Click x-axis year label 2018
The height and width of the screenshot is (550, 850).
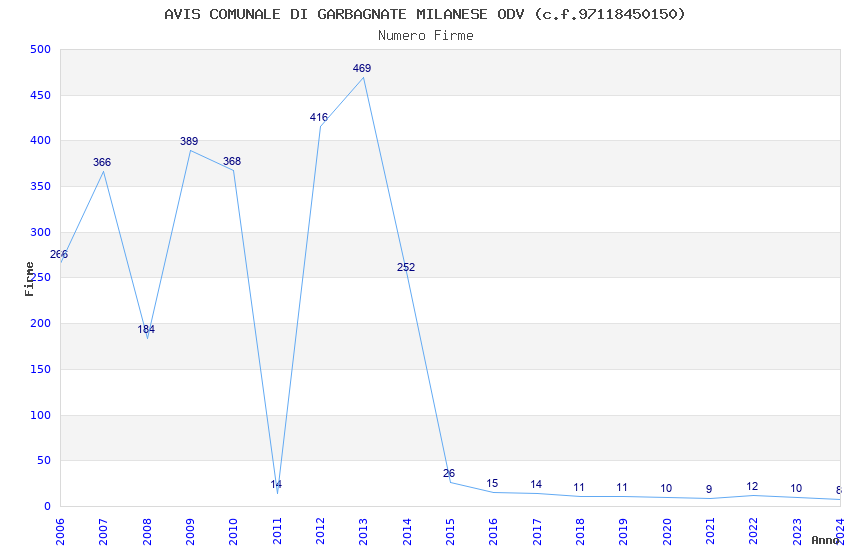580,532
